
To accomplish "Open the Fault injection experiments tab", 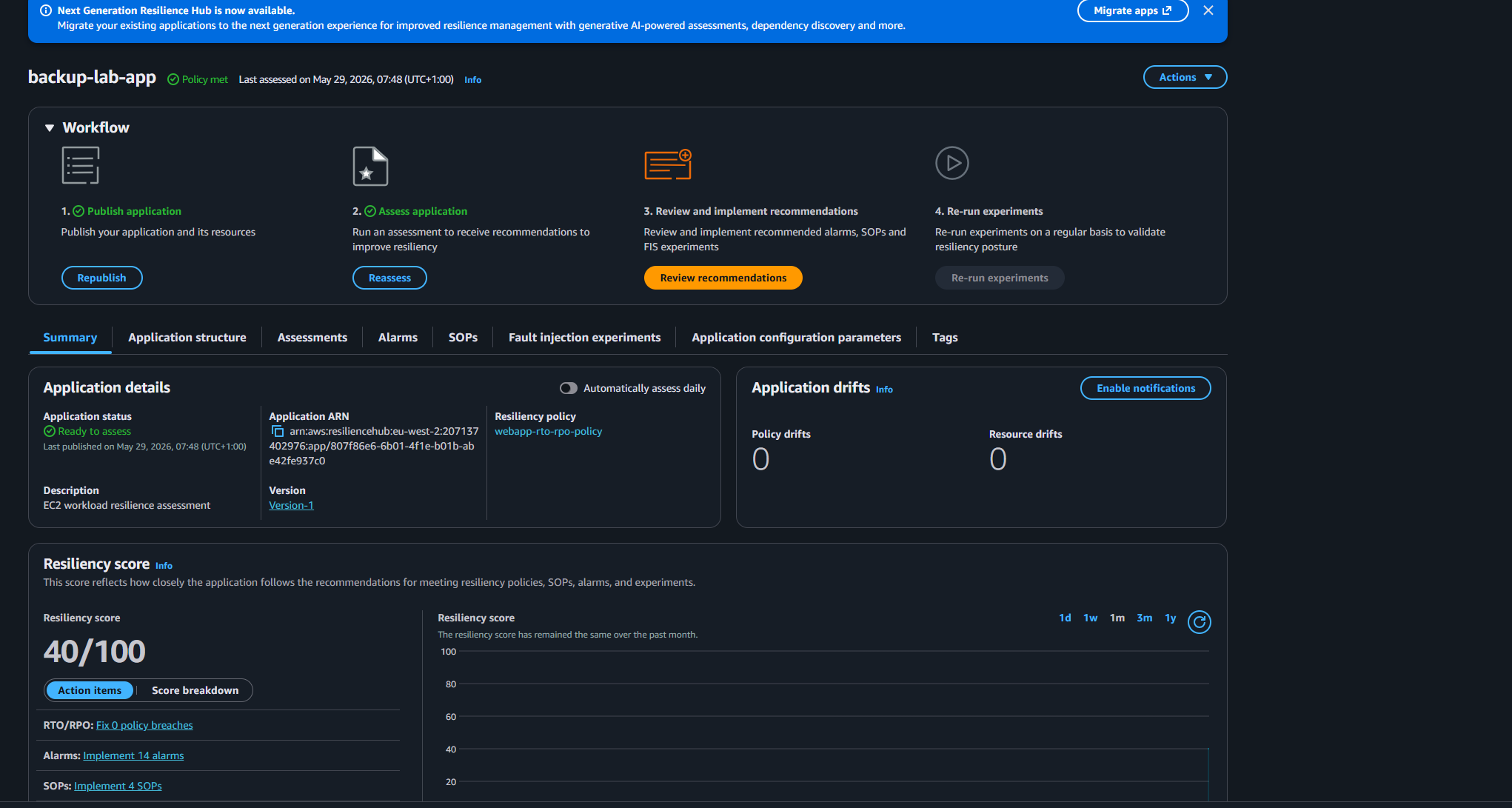I will click(x=584, y=337).
